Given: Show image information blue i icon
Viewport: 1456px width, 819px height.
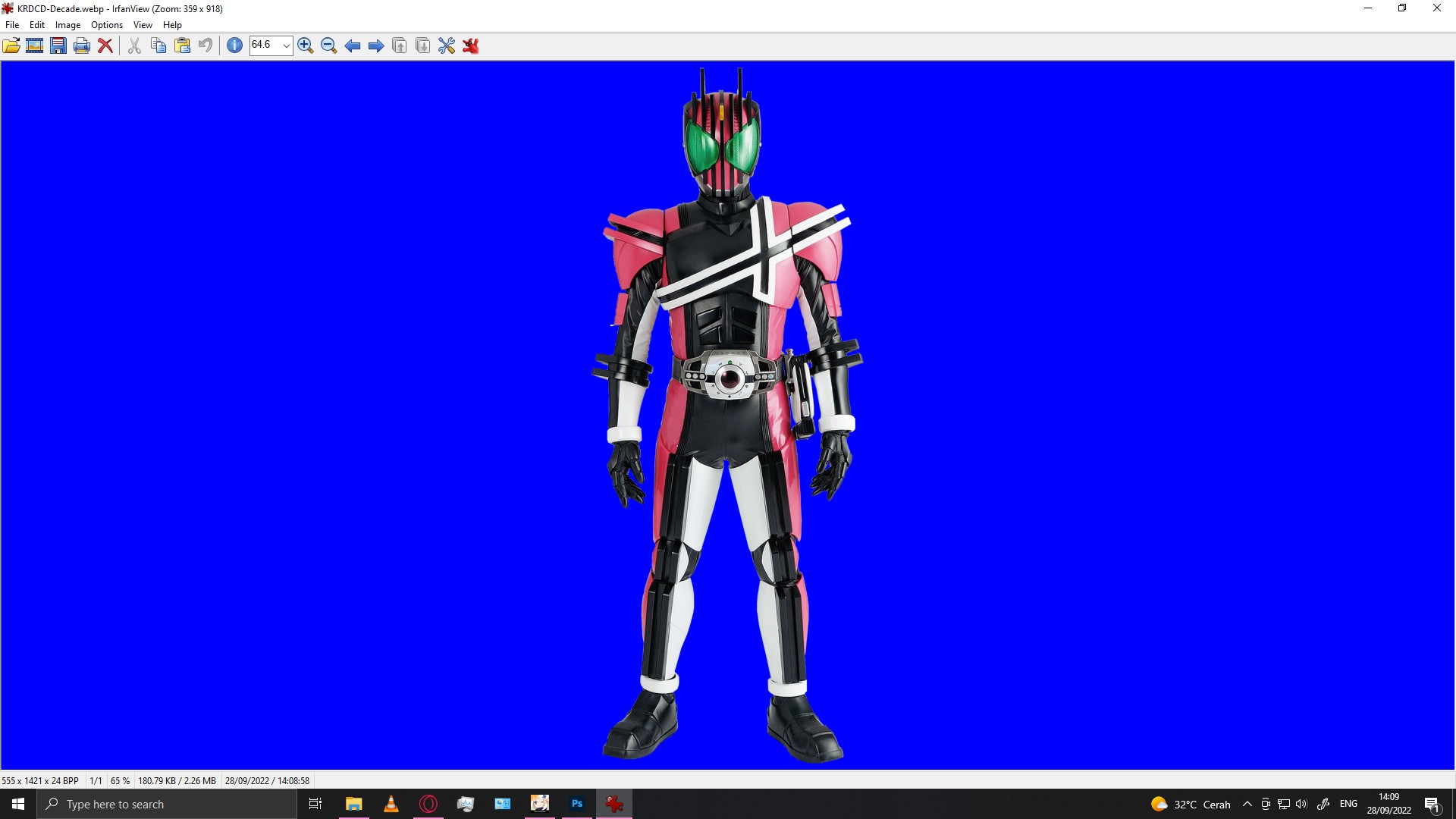Looking at the screenshot, I should (x=235, y=45).
